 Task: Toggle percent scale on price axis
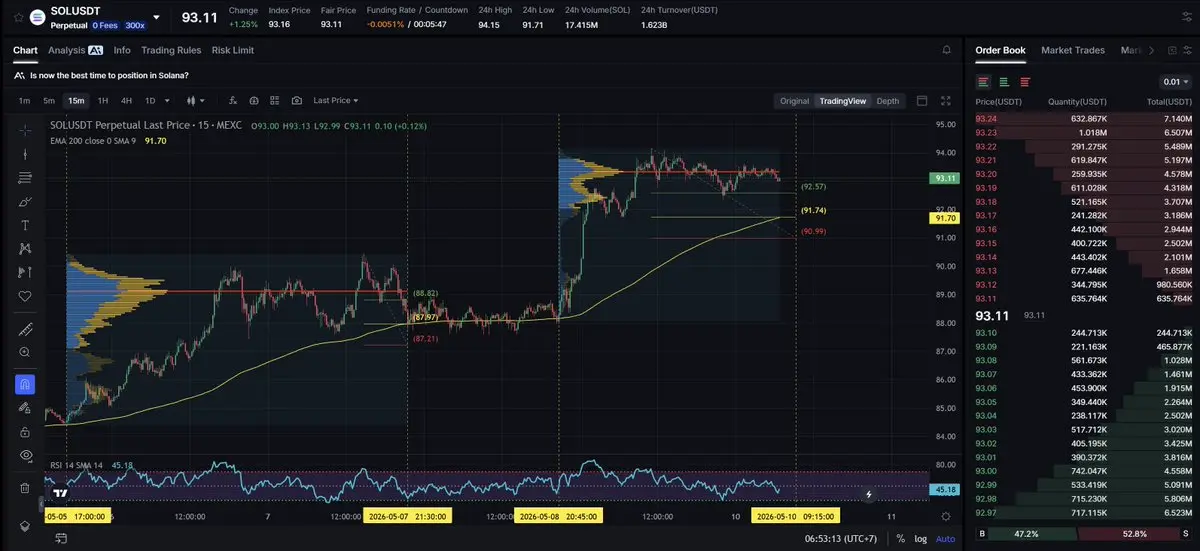[x=899, y=539]
